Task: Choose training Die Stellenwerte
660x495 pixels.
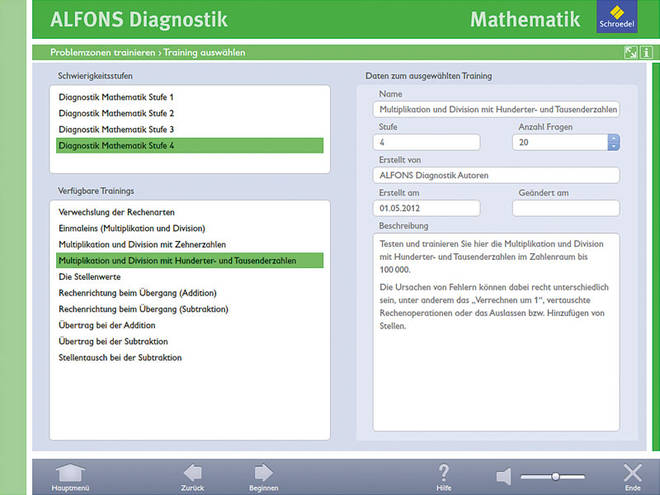Action: point(190,277)
